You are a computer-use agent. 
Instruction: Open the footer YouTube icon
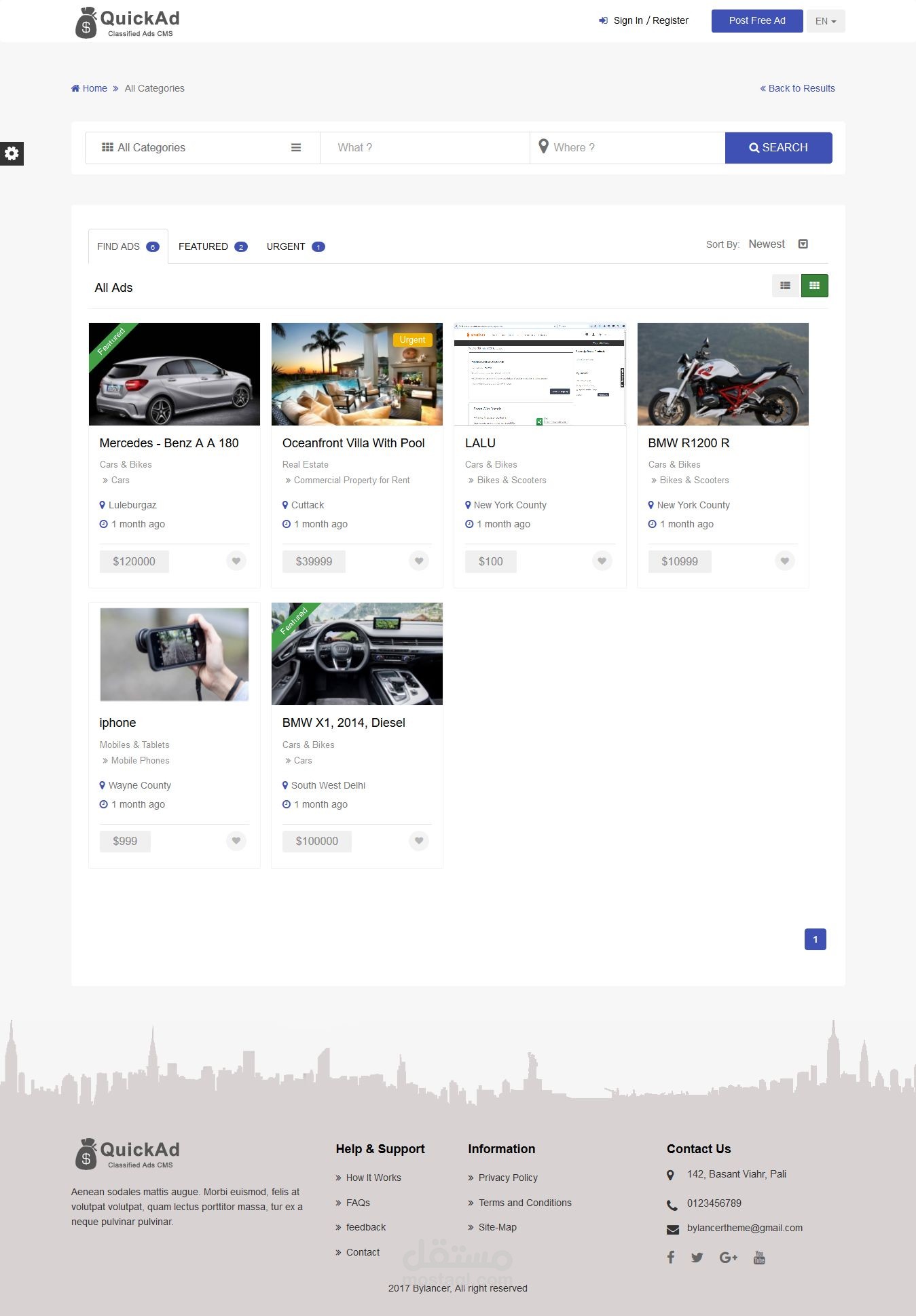click(x=759, y=1258)
